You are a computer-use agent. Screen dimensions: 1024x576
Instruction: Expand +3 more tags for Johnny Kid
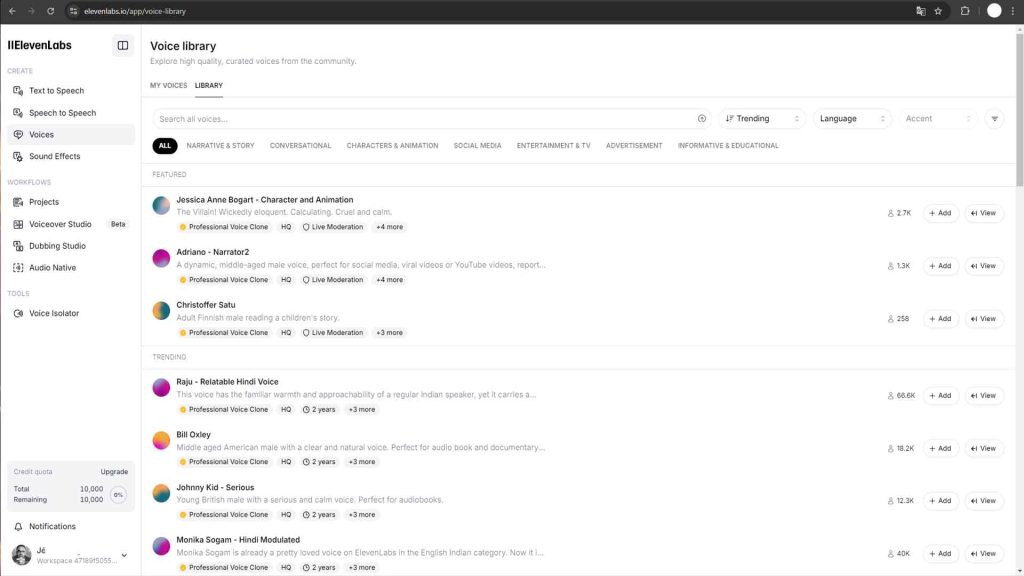pos(362,515)
